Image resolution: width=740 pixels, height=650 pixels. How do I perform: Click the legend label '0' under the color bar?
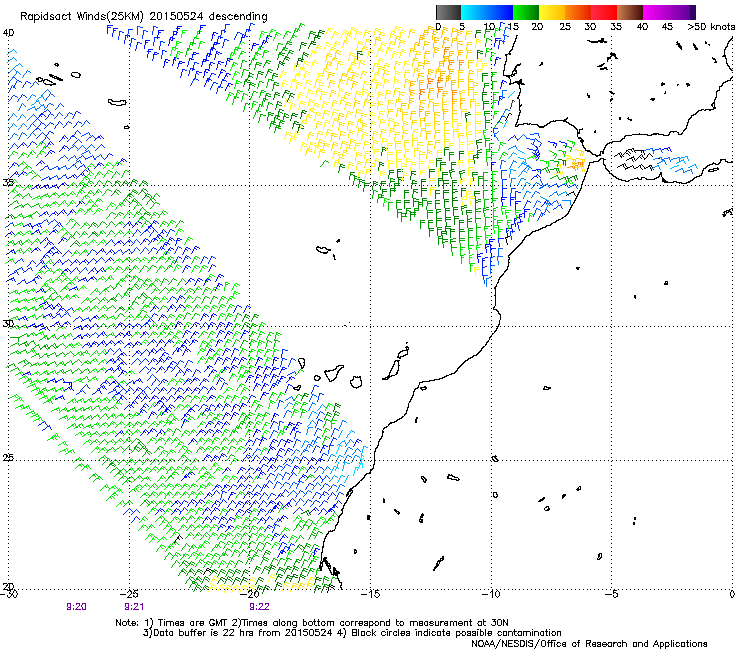click(438, 26)
